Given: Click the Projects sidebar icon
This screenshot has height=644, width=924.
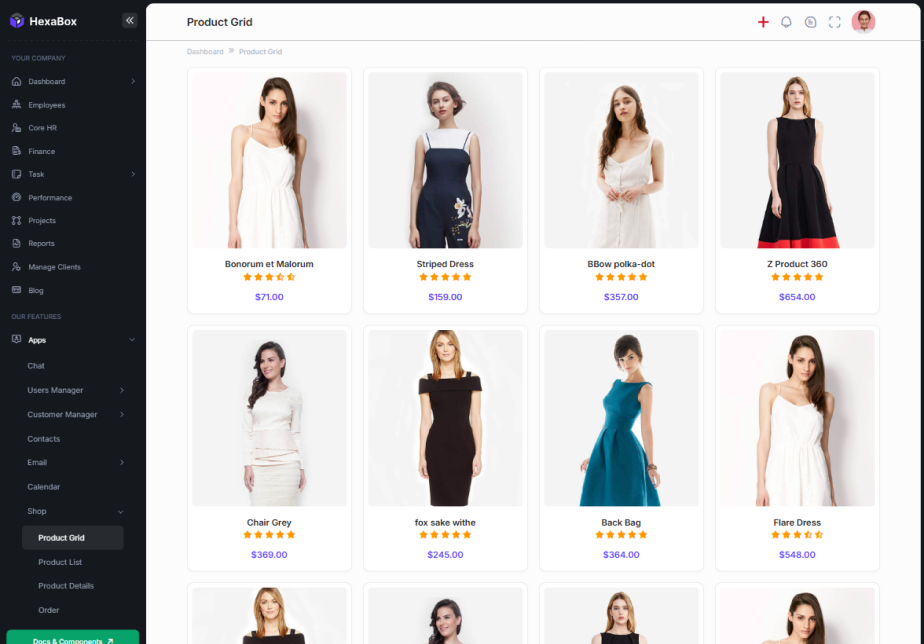Looking at the screenshot, I should click(17, 220).
